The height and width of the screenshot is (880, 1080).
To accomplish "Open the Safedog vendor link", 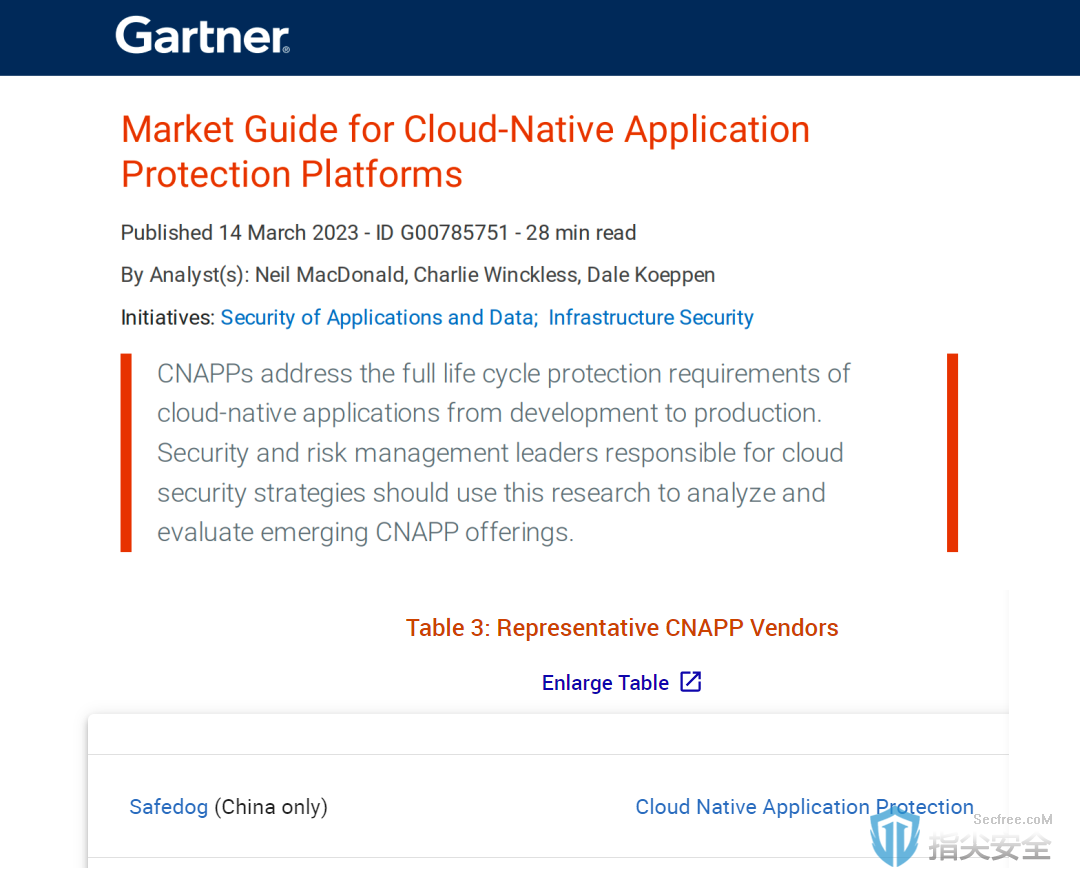I will [x=169, y=806].
